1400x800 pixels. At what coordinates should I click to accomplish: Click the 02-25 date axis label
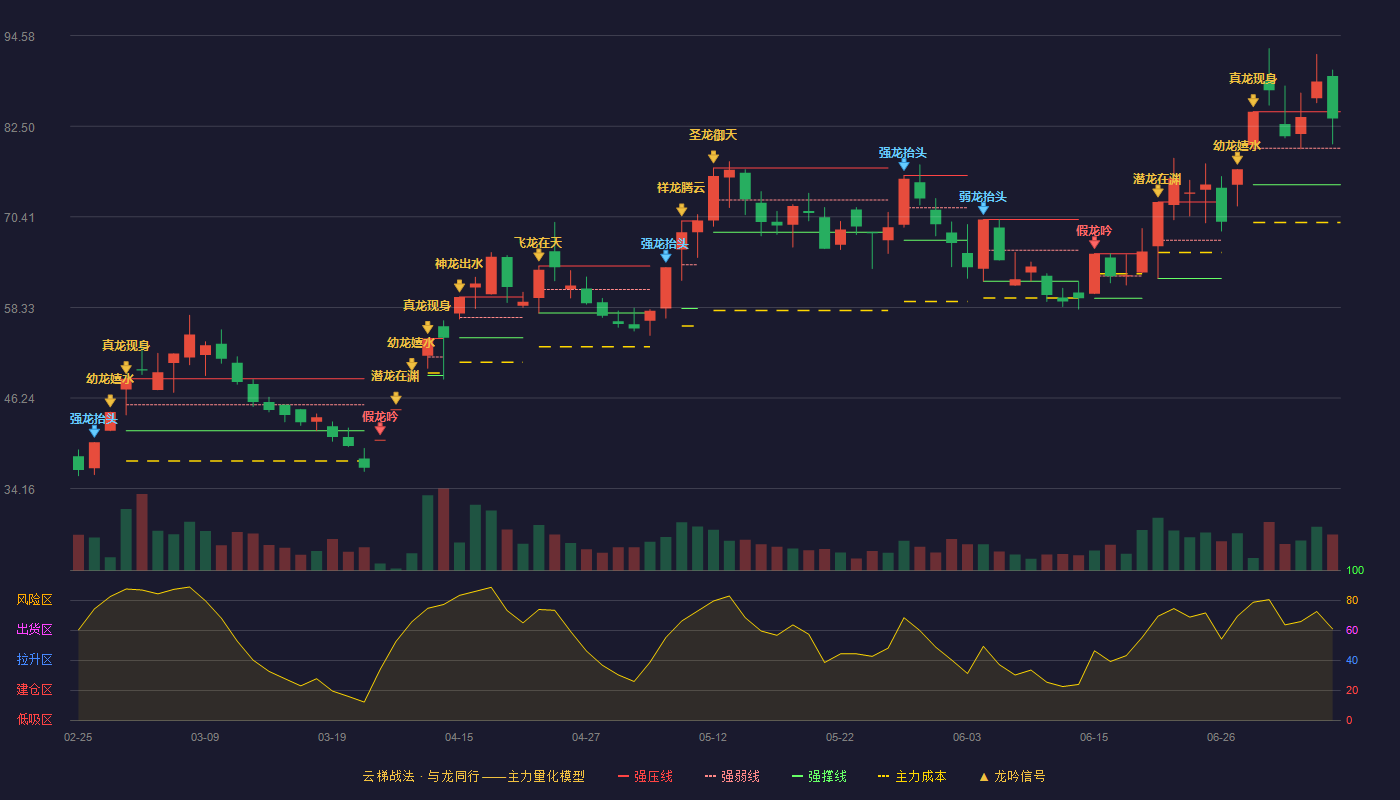pos(78,737)
